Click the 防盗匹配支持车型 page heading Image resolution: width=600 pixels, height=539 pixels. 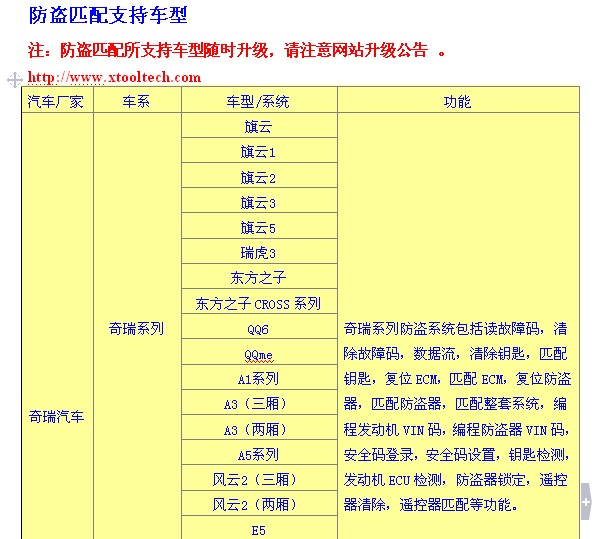(x=108, y=16)
